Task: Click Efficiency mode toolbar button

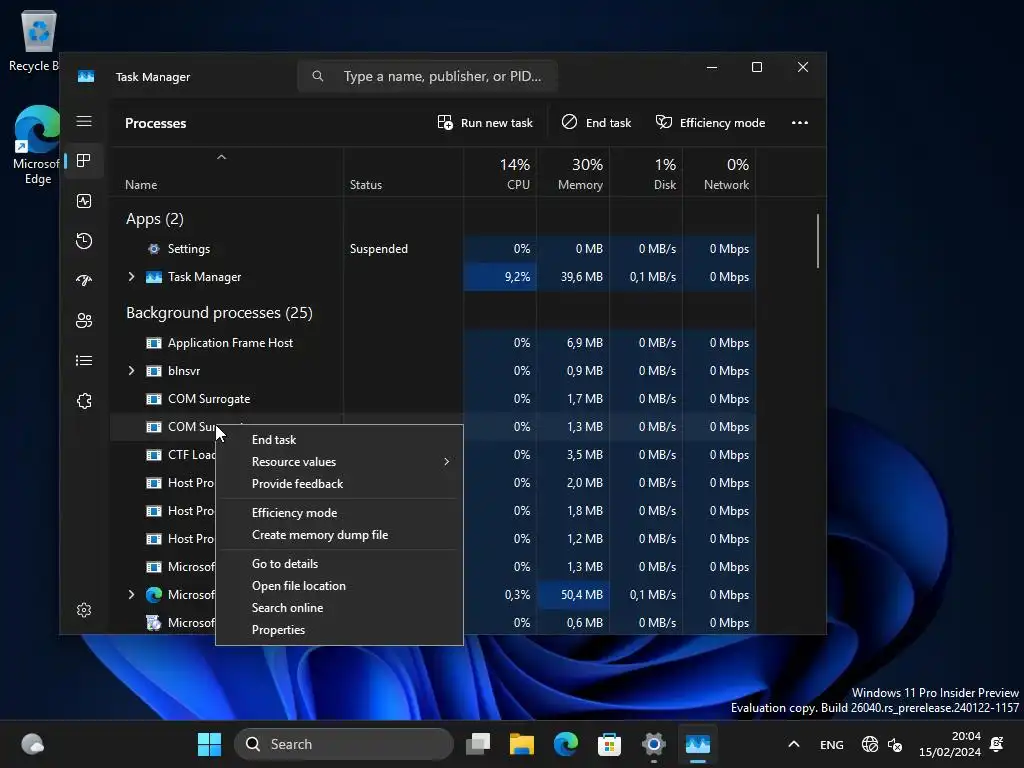Action: (x=711, y=123)
